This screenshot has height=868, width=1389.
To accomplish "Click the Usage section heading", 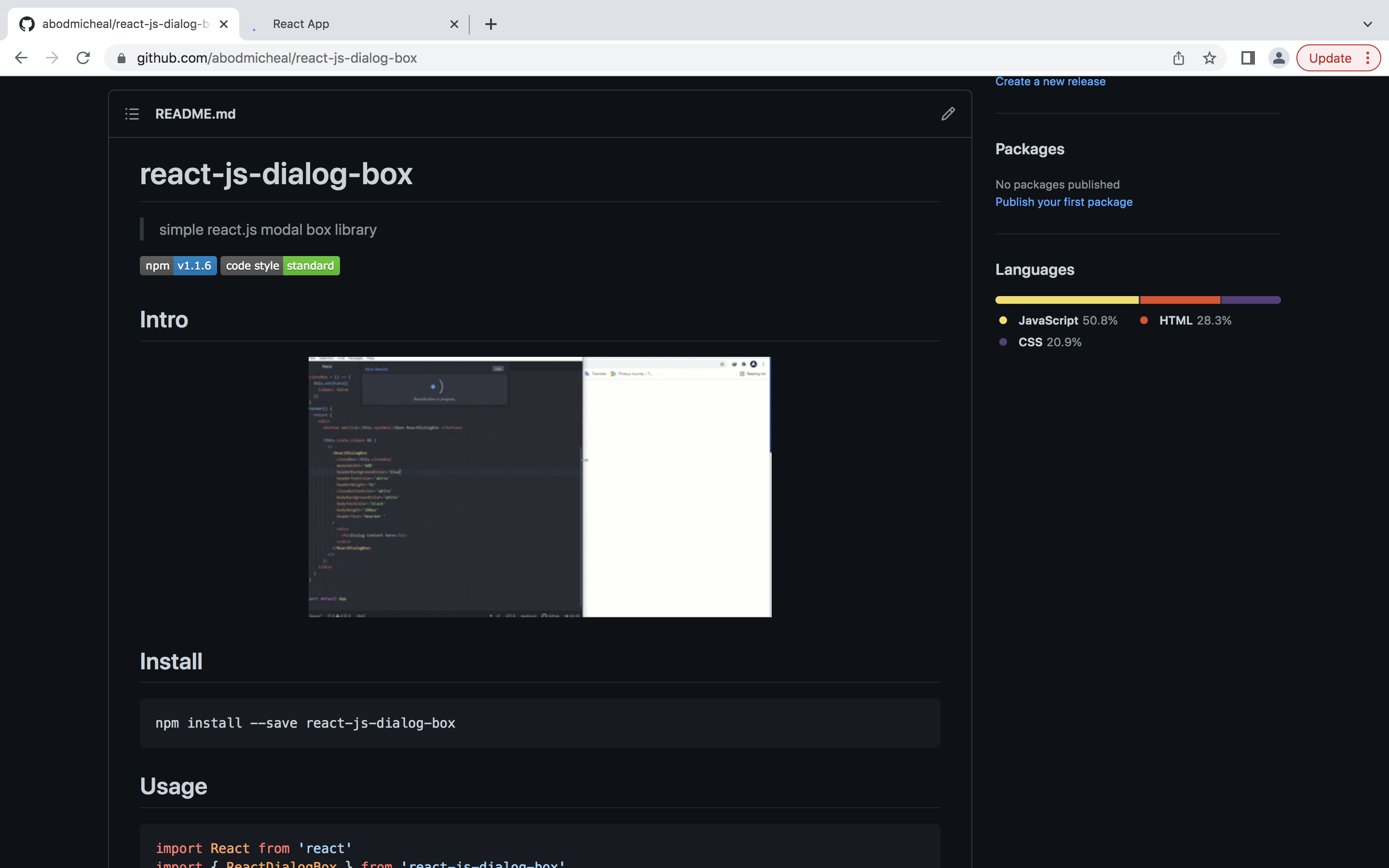I will click(x=173, y=786).
